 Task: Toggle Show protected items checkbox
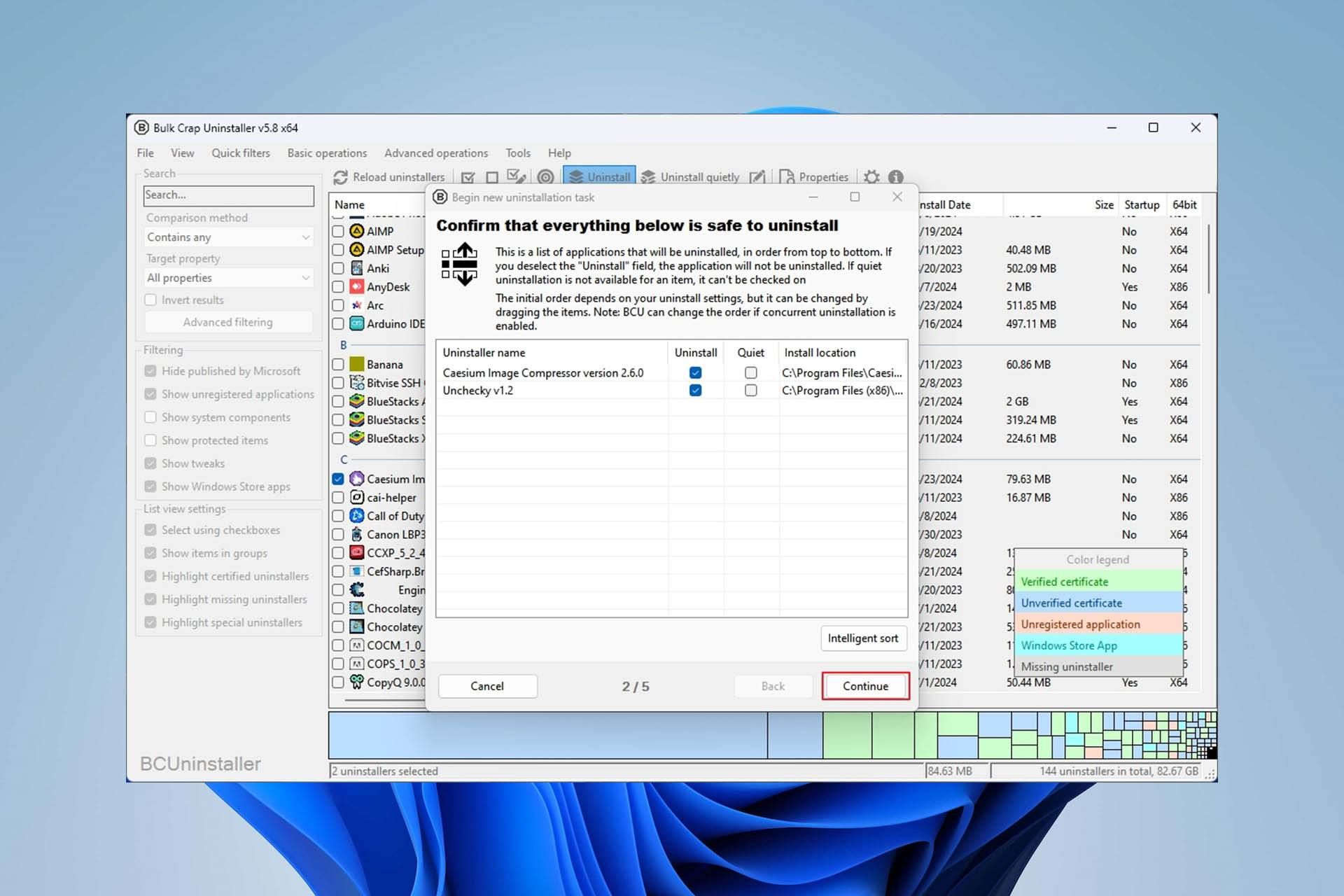150,440
